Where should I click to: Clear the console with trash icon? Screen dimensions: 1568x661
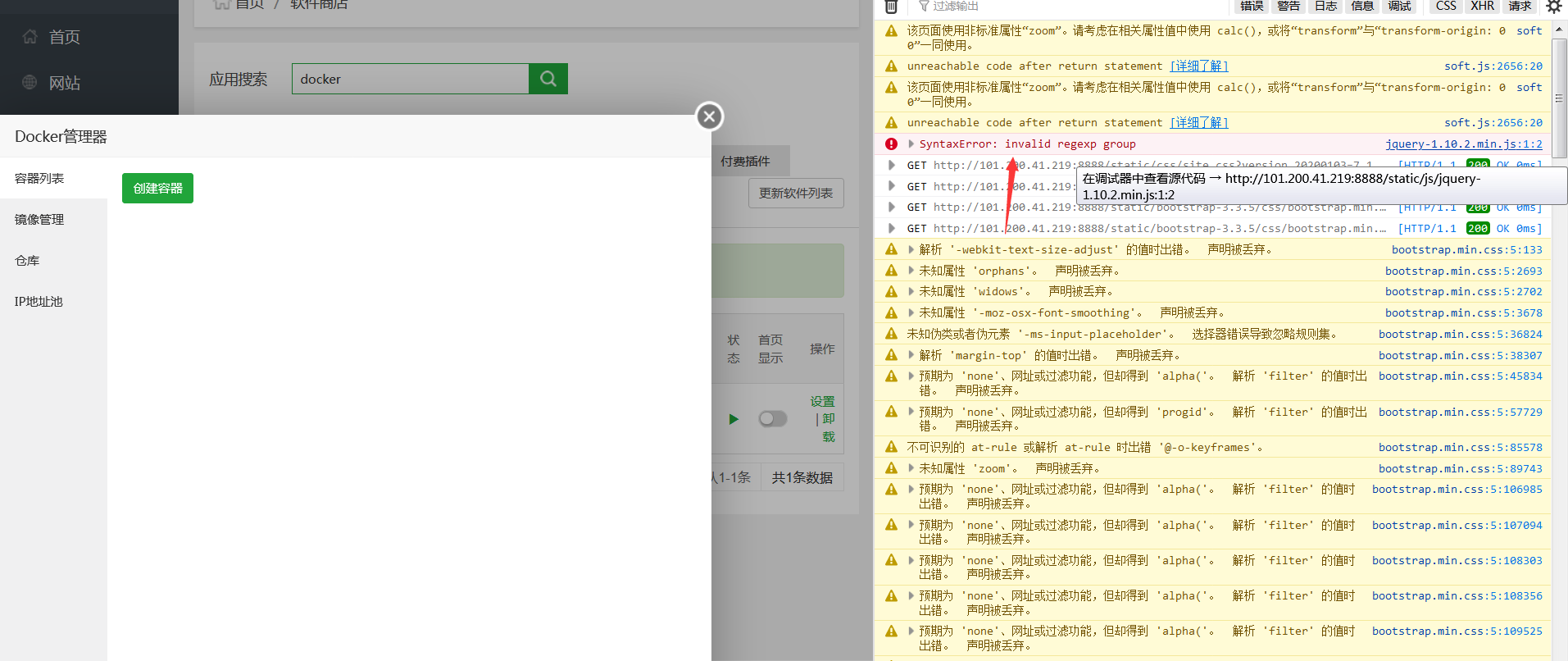point(891,7)
